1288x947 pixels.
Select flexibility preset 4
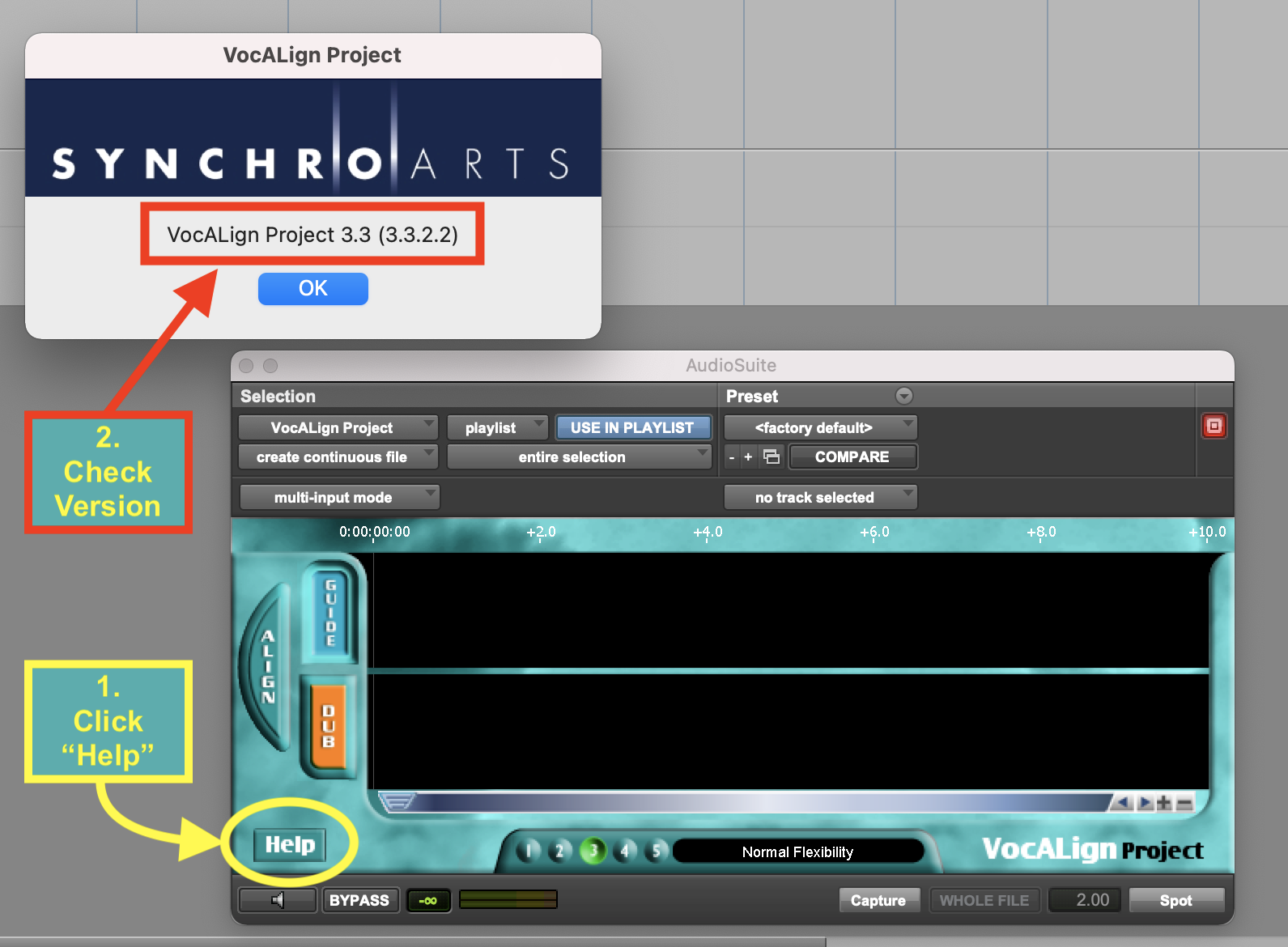tap(625, 851)
